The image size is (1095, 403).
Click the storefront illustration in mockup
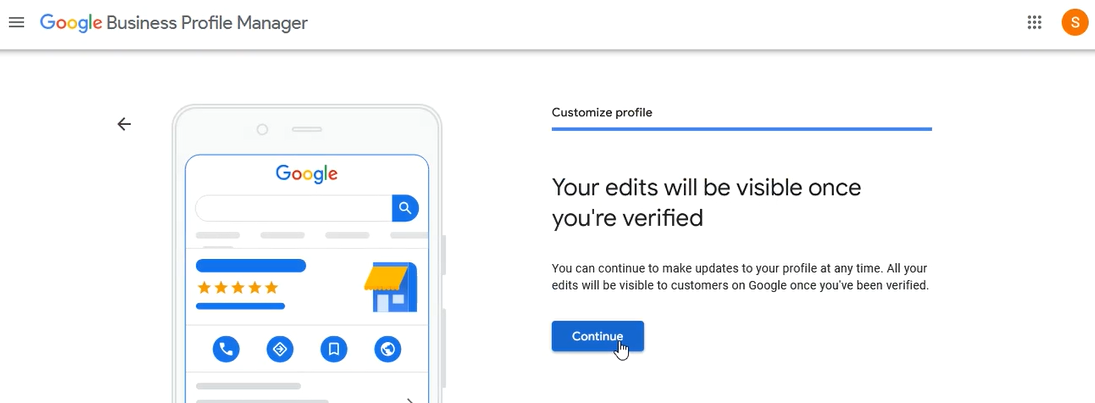[391, 287]
